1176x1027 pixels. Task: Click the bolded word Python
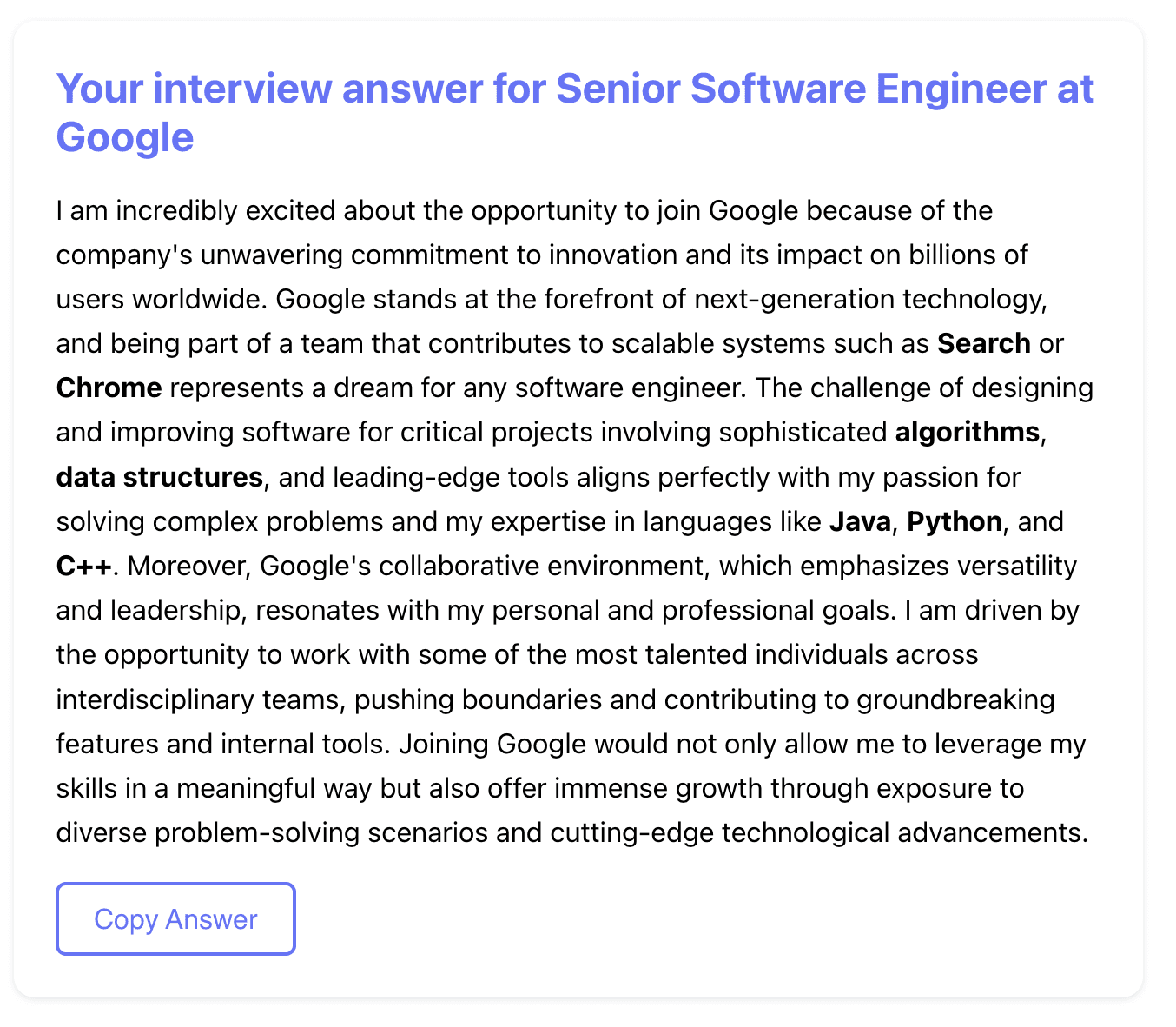pos(953,521)
